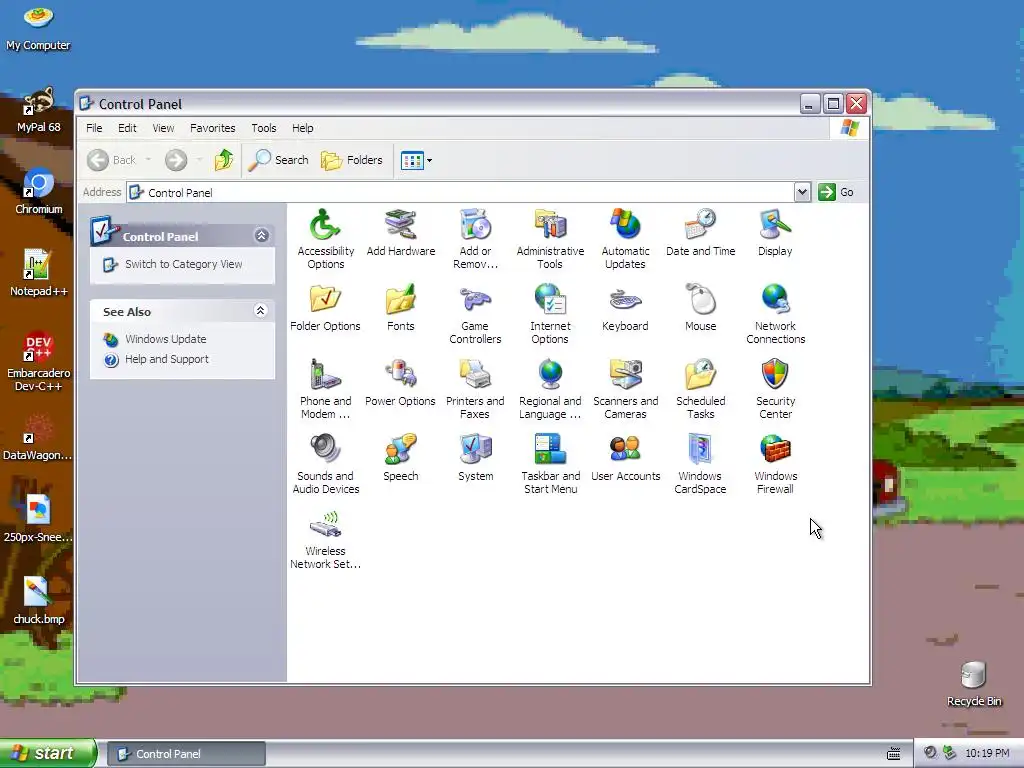The width and height of the screenshot is (1024, 768).
Task: Select Internet Options icon
Action: (551, 300)
